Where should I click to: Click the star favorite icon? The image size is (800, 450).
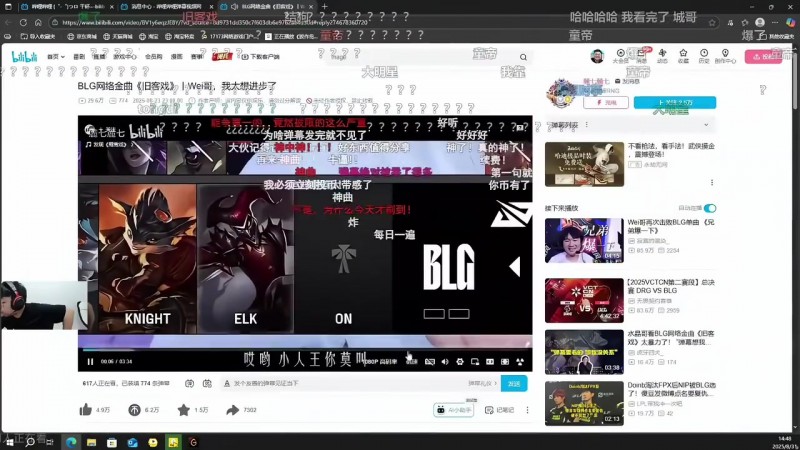point(183,409)
